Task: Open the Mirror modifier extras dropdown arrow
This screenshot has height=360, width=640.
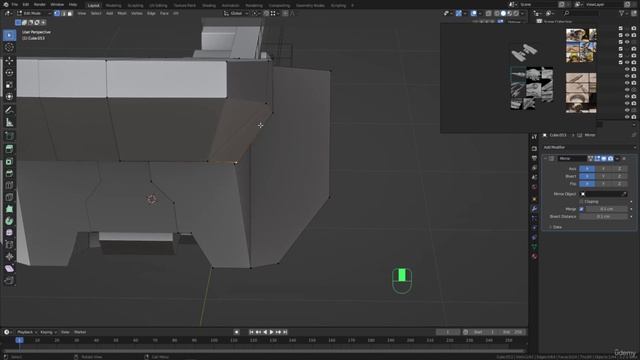Action: pyautogui.click(x=617, y=158)
